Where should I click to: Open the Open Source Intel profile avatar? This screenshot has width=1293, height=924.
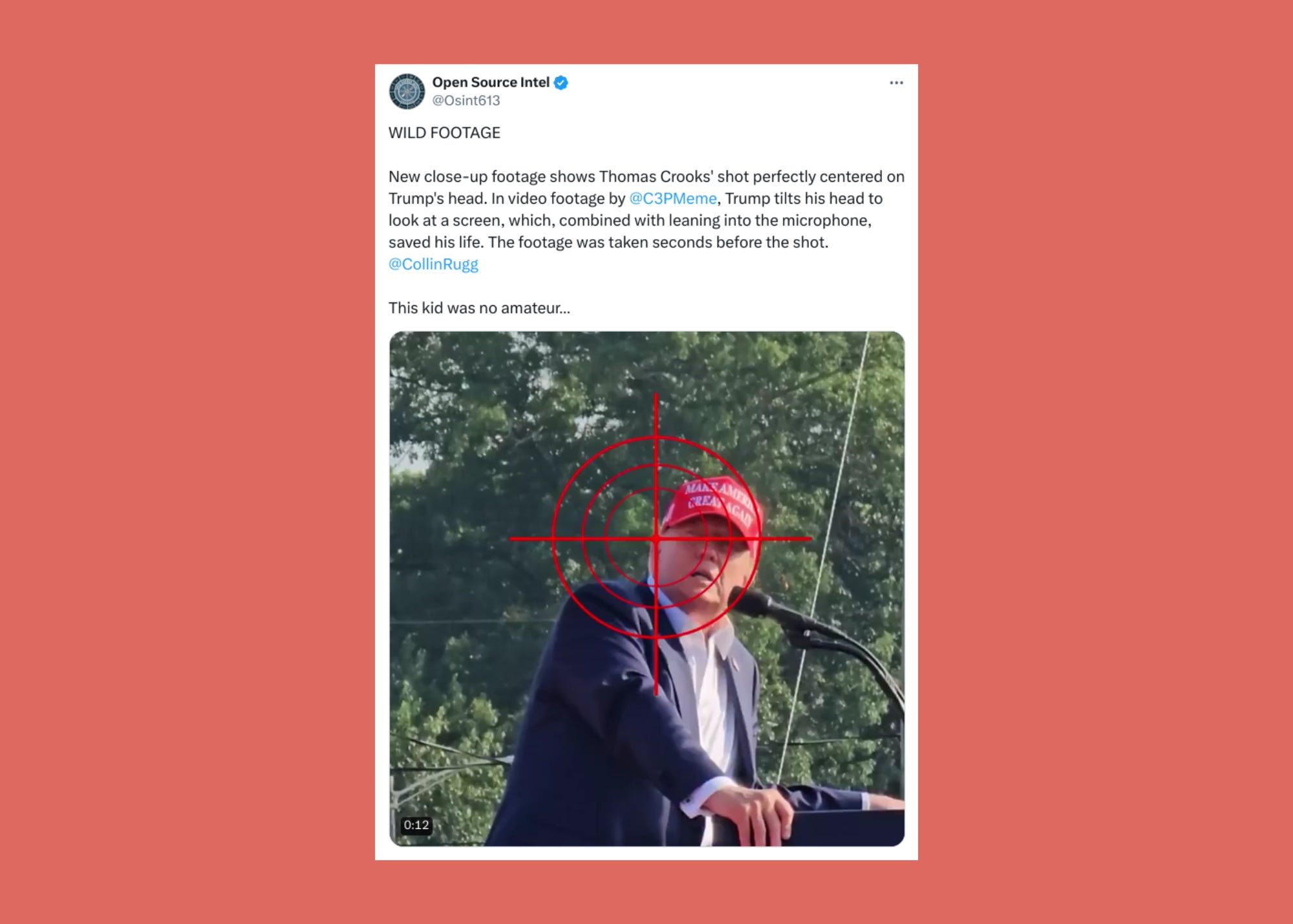click(407, 91)
